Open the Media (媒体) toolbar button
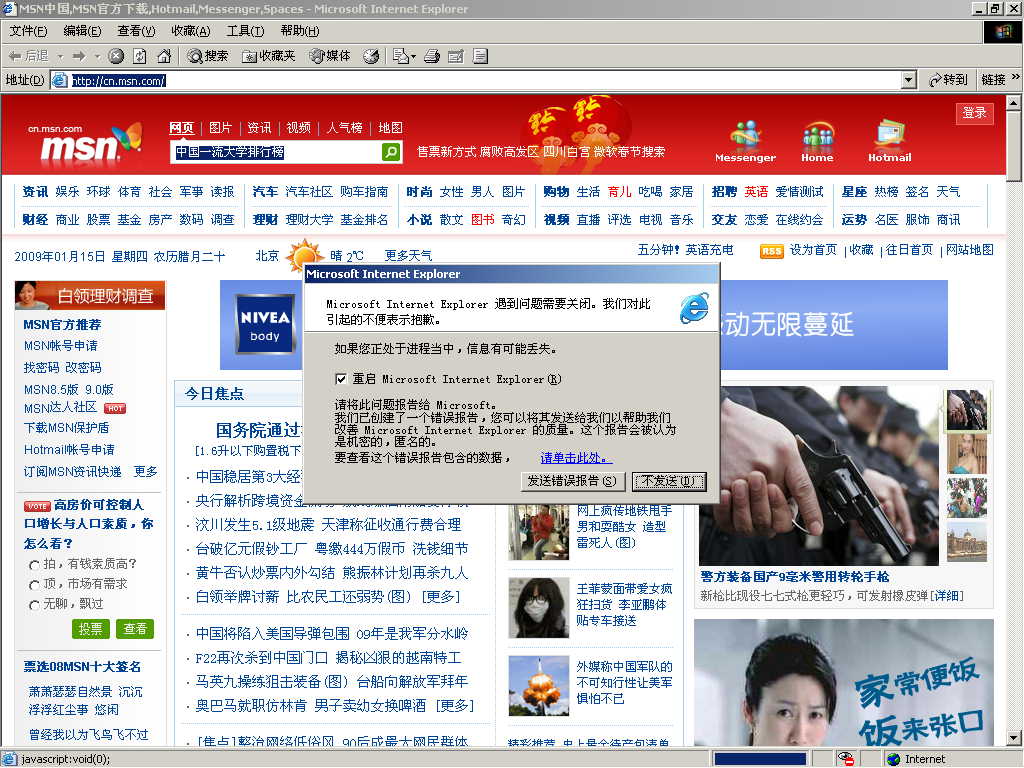Viewport: 1024px width, 768px height. coord(330,56)
